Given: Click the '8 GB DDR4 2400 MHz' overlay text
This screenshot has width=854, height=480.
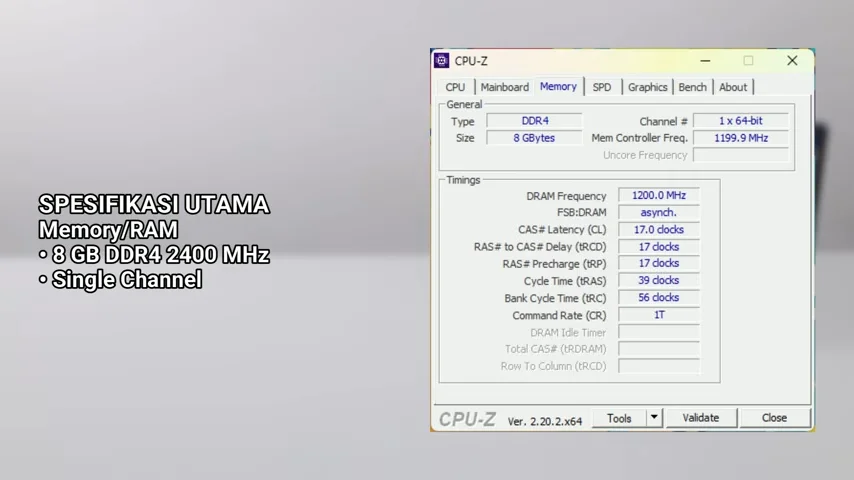Looking at the screenshot, I should [x=161, y=255].
